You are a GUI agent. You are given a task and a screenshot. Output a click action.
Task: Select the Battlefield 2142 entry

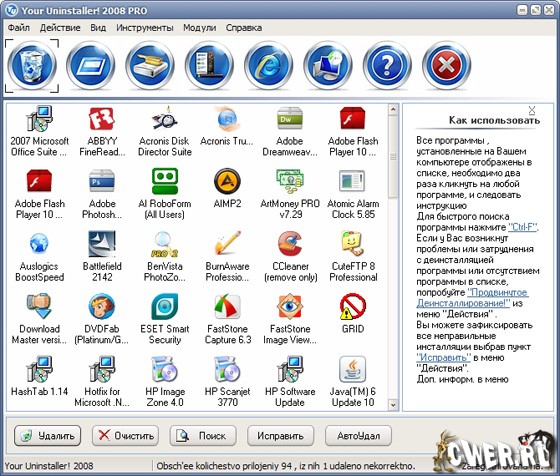tap(102, 256)
